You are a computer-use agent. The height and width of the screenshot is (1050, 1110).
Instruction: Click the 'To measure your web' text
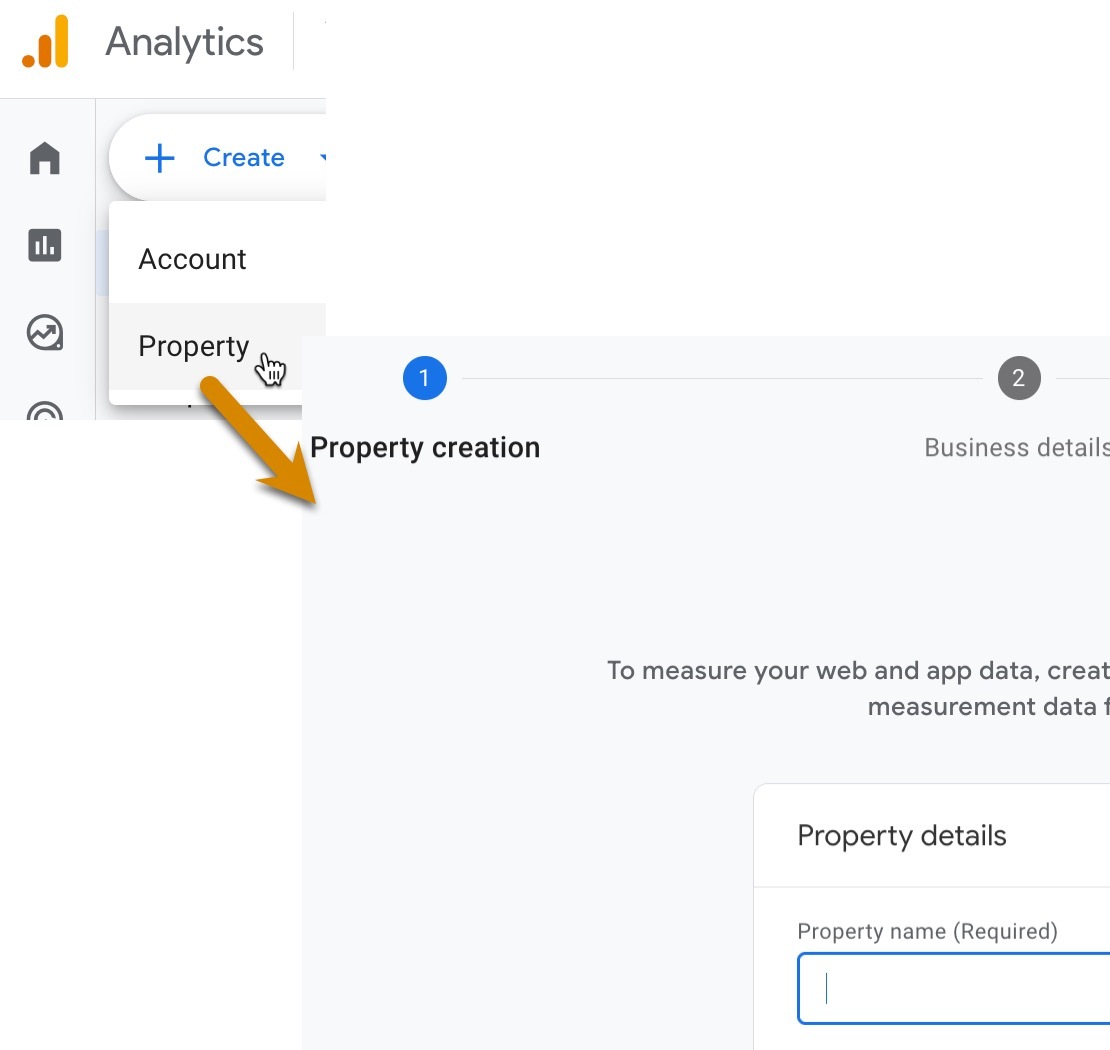(858, 688)
